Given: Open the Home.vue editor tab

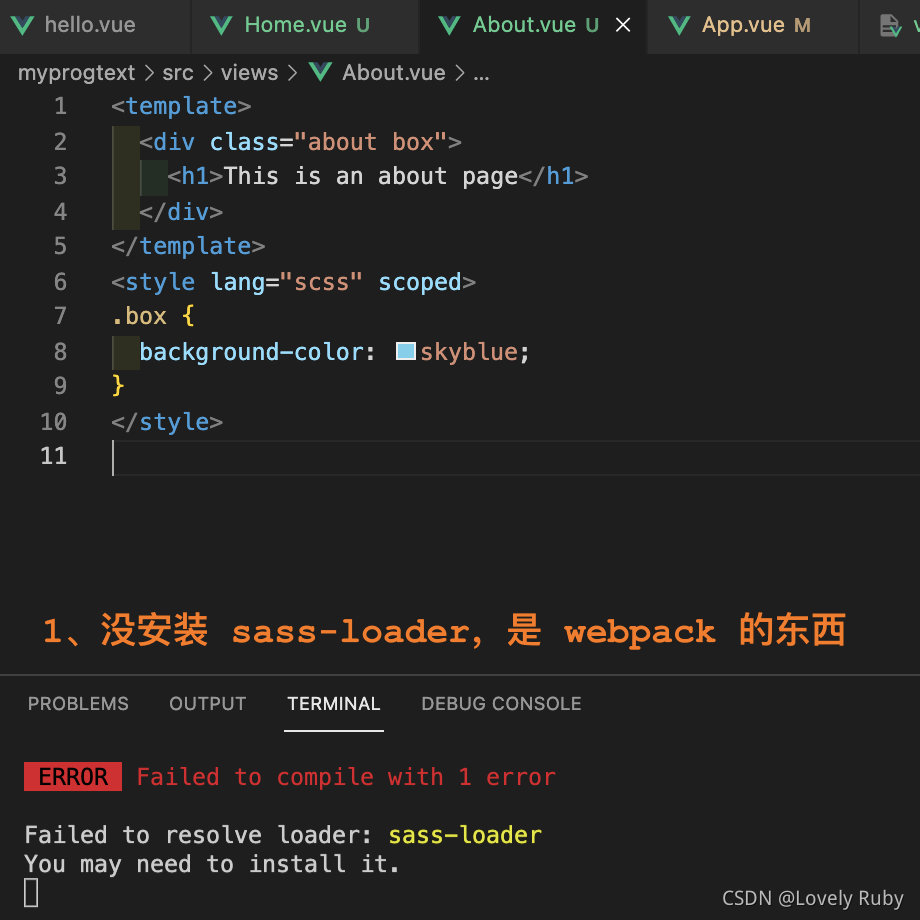Looking at the screenshot, I should point(305,26).
